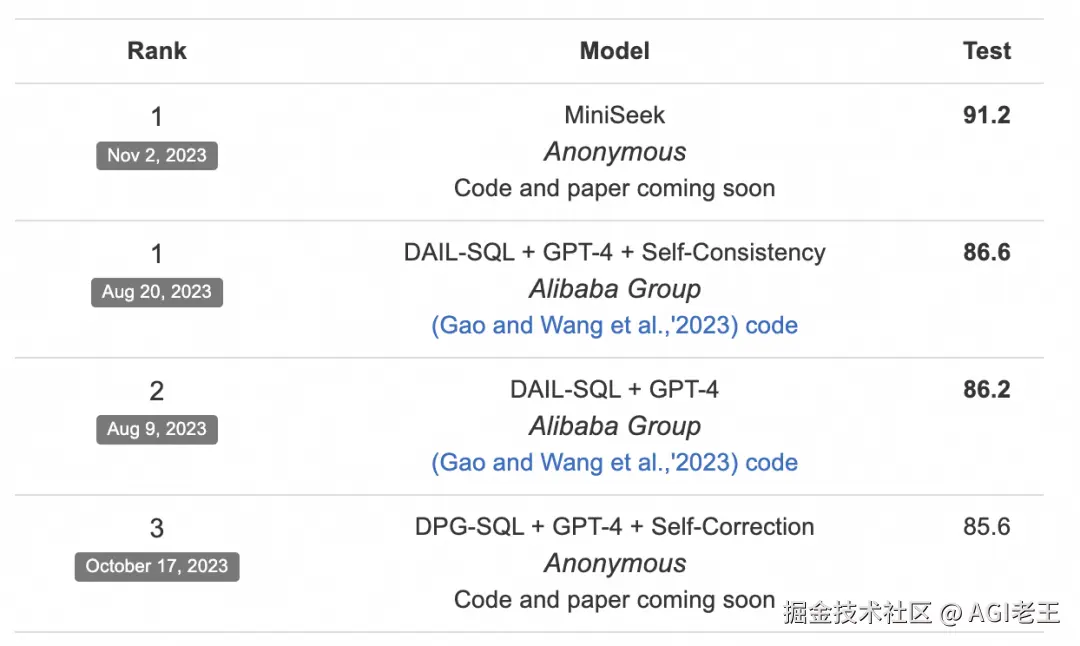Open the code link in Aug 9 row
The height and width of the screenshot is (646, 1080).
pyautogui.click(x=771, y=462)
